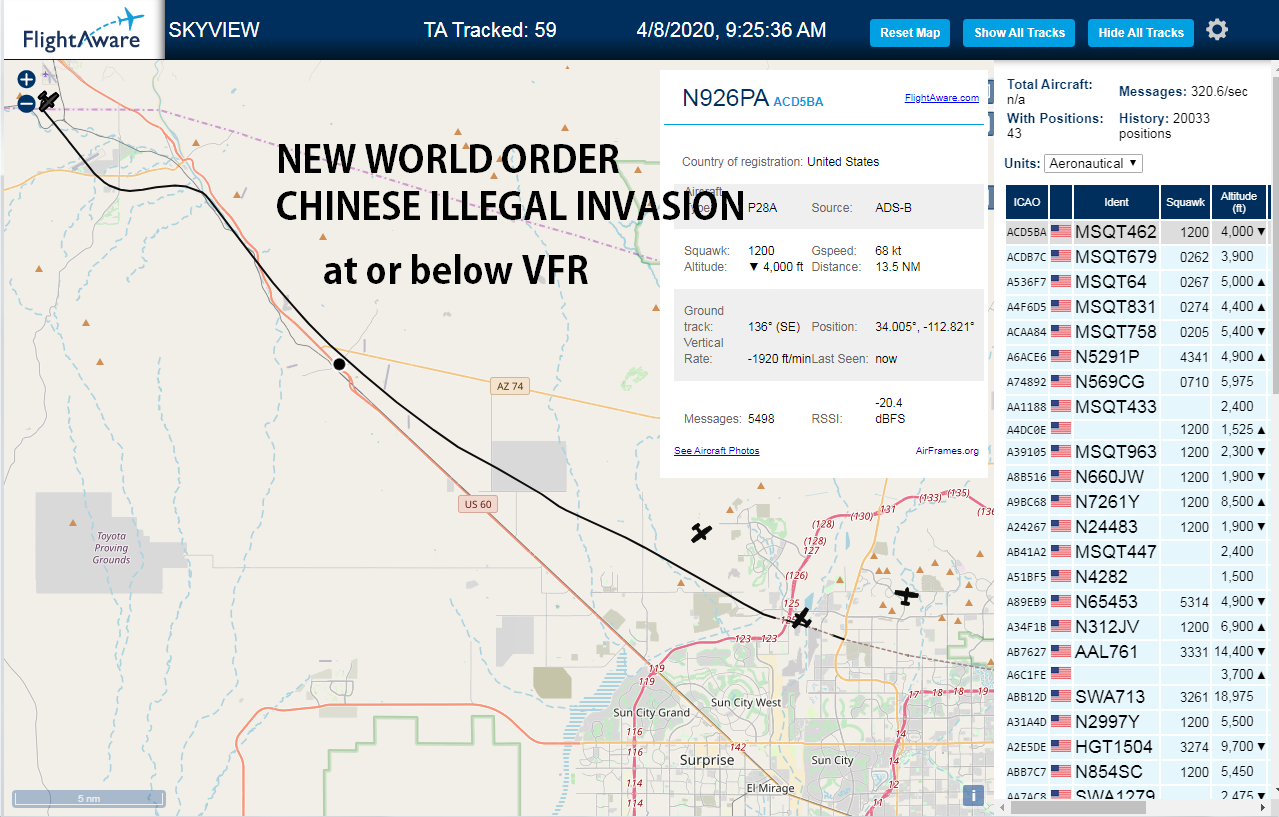
Task: Zoom out with the minus map button
Action: click(x=27, y=102)
